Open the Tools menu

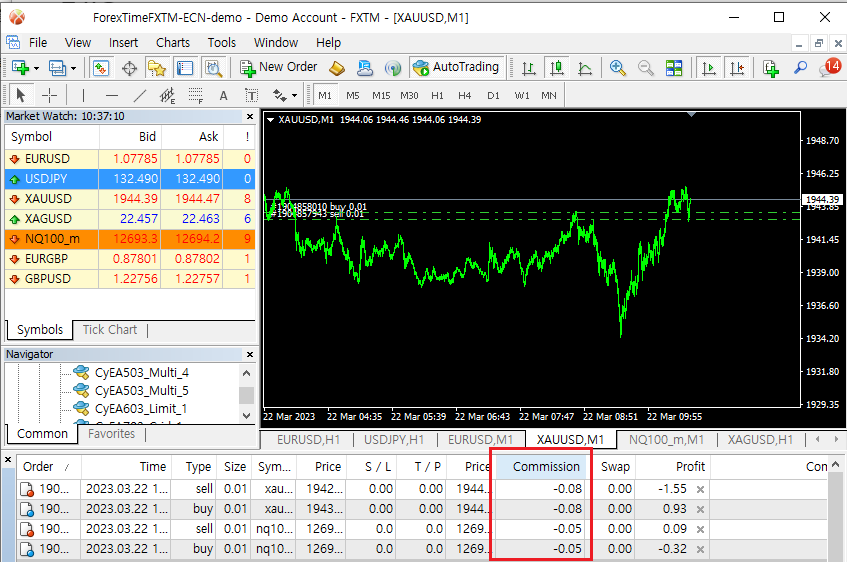(x=221, y=43)
